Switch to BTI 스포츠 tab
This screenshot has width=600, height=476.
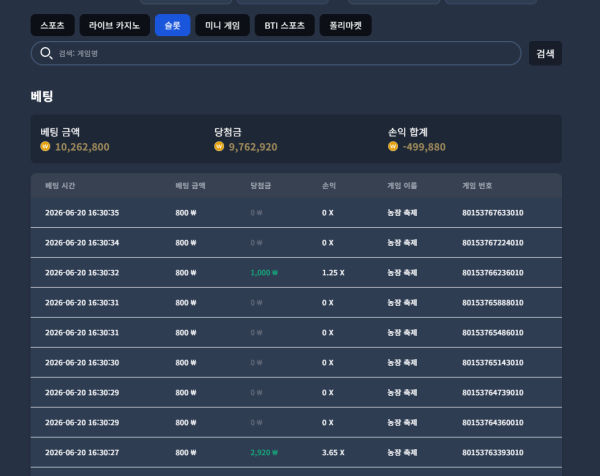284,25
